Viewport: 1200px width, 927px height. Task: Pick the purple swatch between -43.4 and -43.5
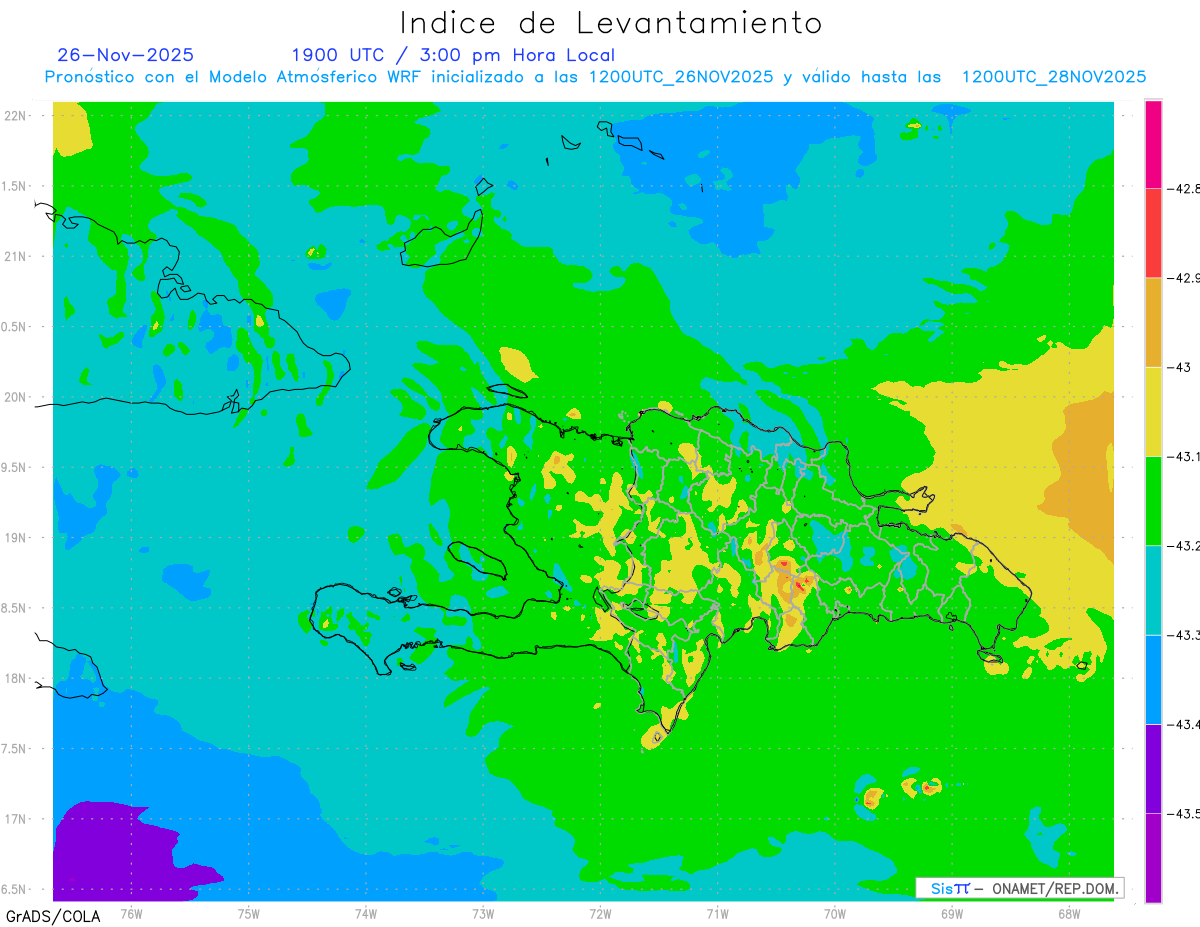point(1153,768)
